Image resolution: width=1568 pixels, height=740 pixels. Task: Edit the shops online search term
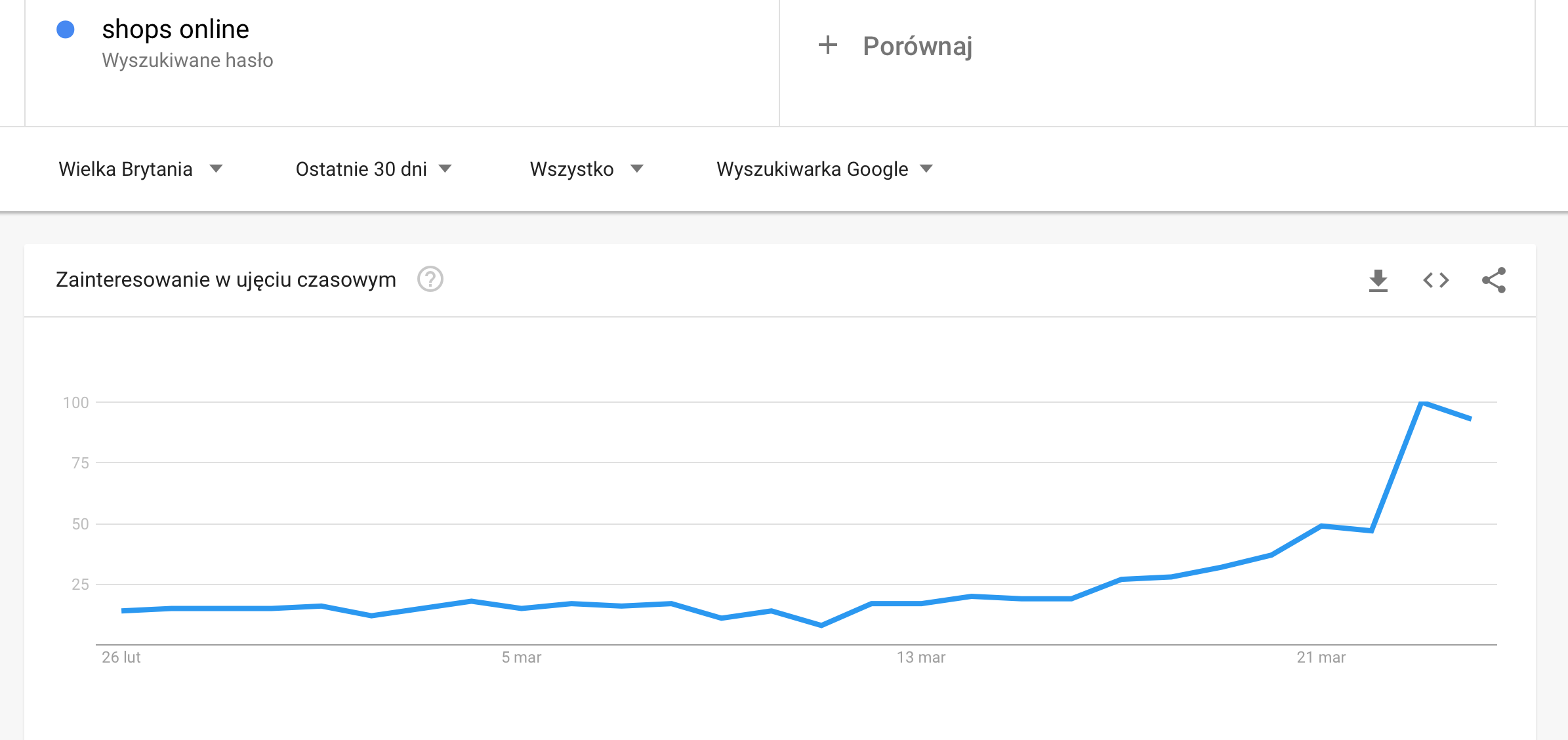tap(176, 30)
